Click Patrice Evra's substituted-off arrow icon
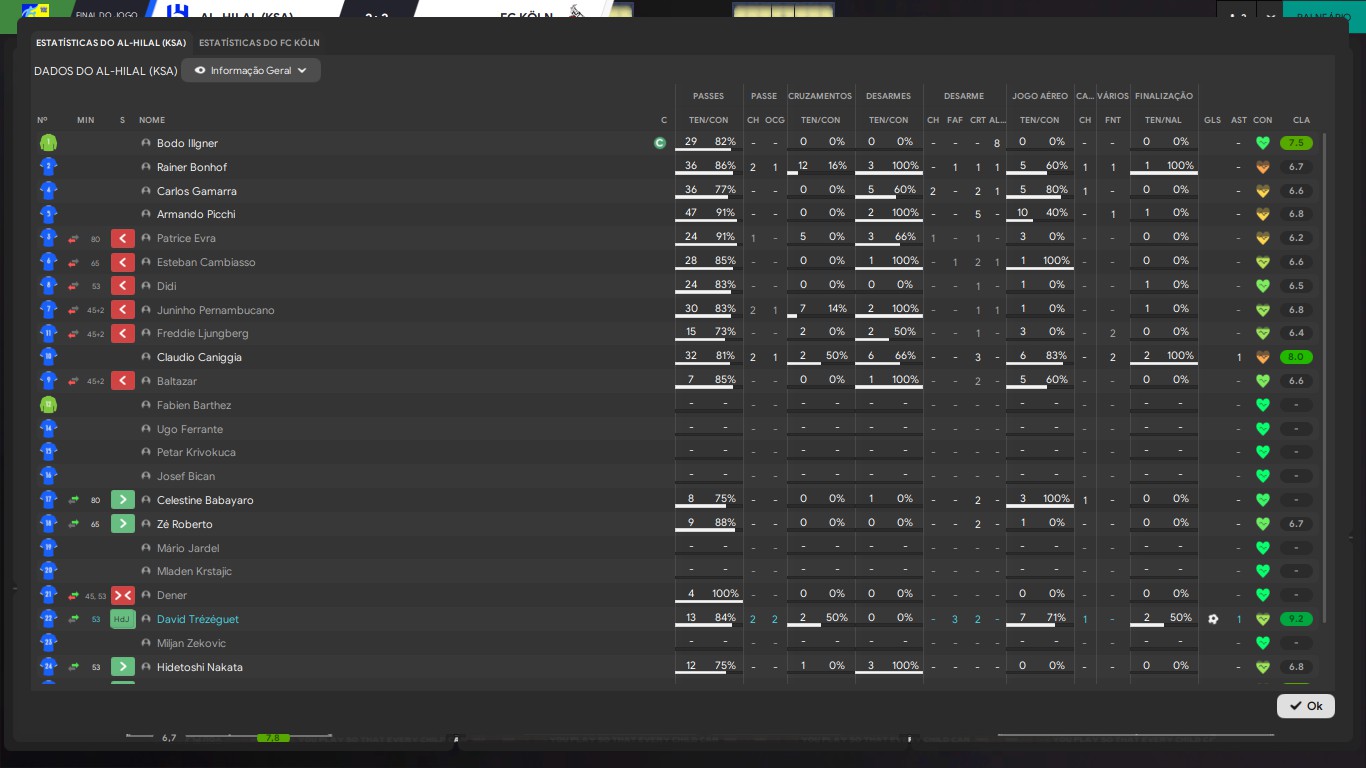The height and width of the screenshot is (768, 1366). [123, 238]
